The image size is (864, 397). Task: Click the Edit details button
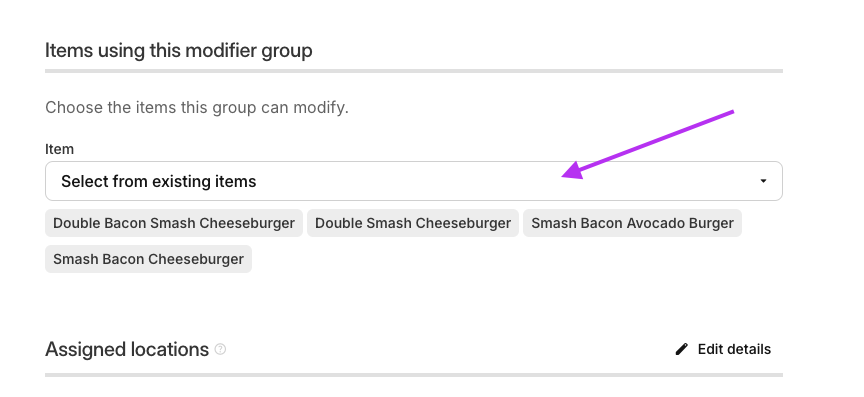tap(723, 349)
